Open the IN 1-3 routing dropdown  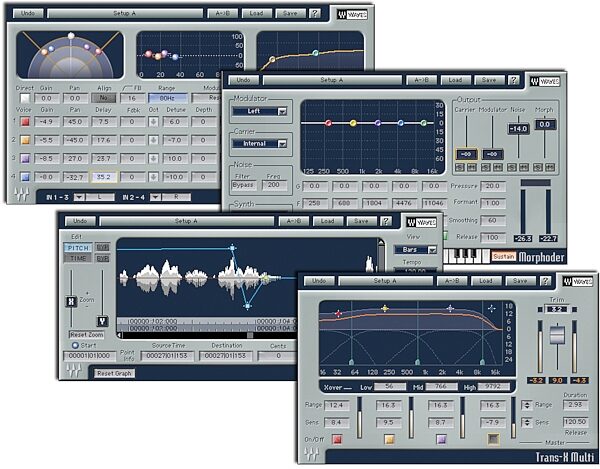(x=79, y=197)
